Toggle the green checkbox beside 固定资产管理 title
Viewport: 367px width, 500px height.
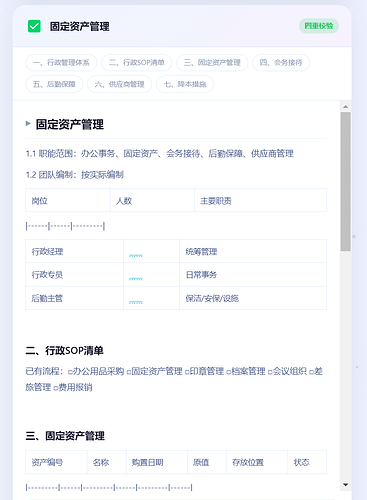pyautogui.click(x=34, y=26)
